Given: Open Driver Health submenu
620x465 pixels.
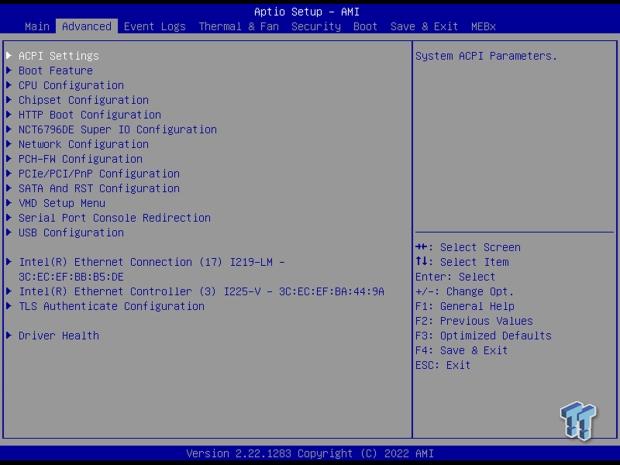Looking at the screenshot, I should [59, 335].
